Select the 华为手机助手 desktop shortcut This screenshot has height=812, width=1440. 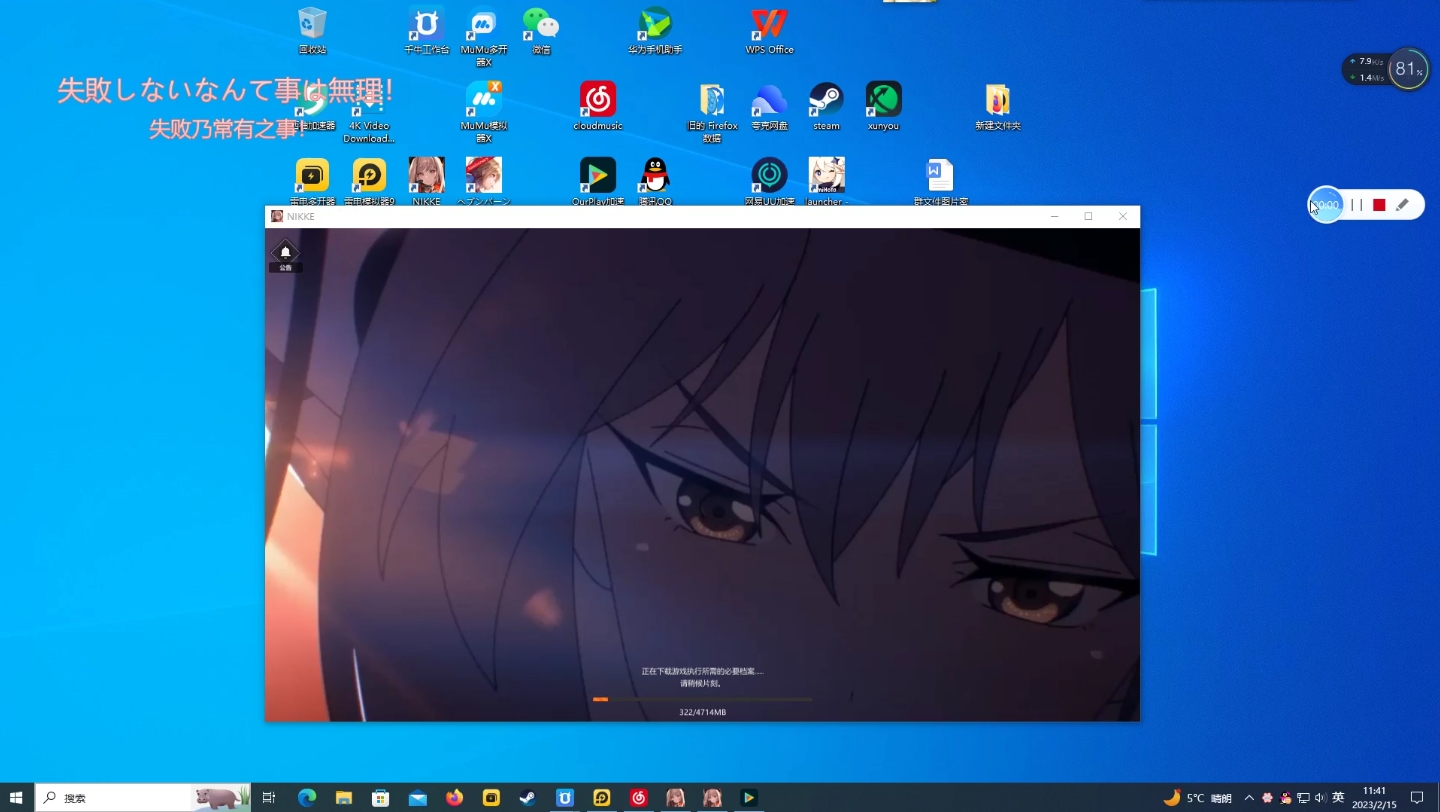click(655, 31)
